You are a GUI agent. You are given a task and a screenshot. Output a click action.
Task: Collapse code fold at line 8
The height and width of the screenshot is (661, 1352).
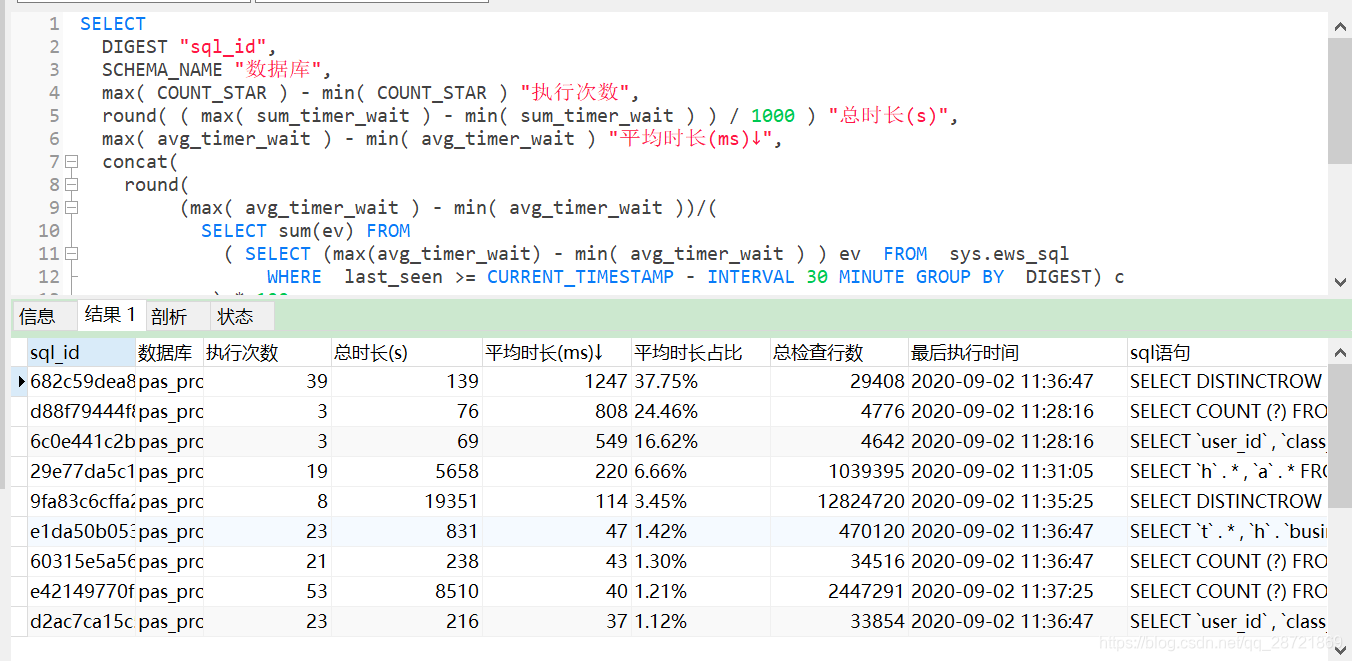[x=71, y=185]
